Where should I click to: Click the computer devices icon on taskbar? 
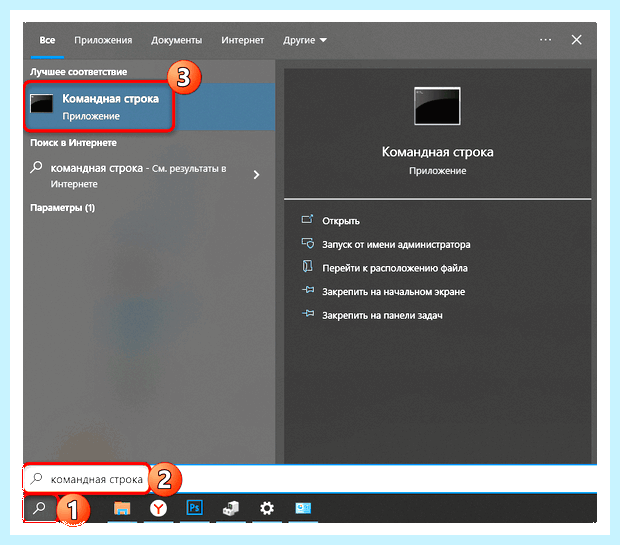tap(231, 508)
